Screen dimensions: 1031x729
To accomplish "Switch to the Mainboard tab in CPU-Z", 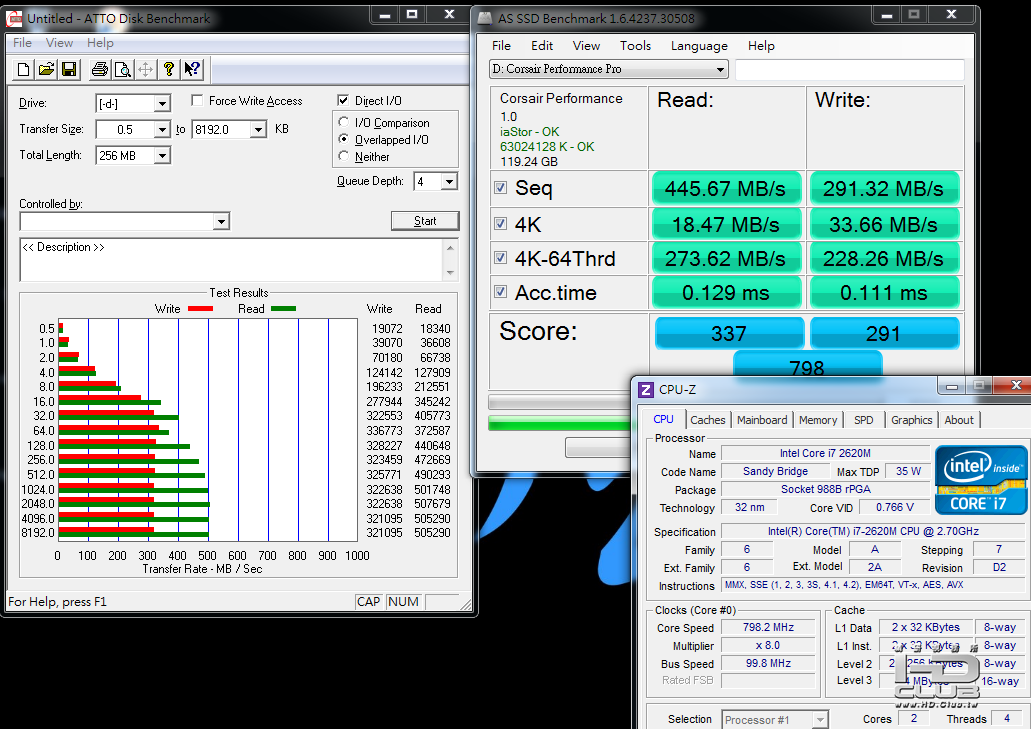I will click(762, 420).
